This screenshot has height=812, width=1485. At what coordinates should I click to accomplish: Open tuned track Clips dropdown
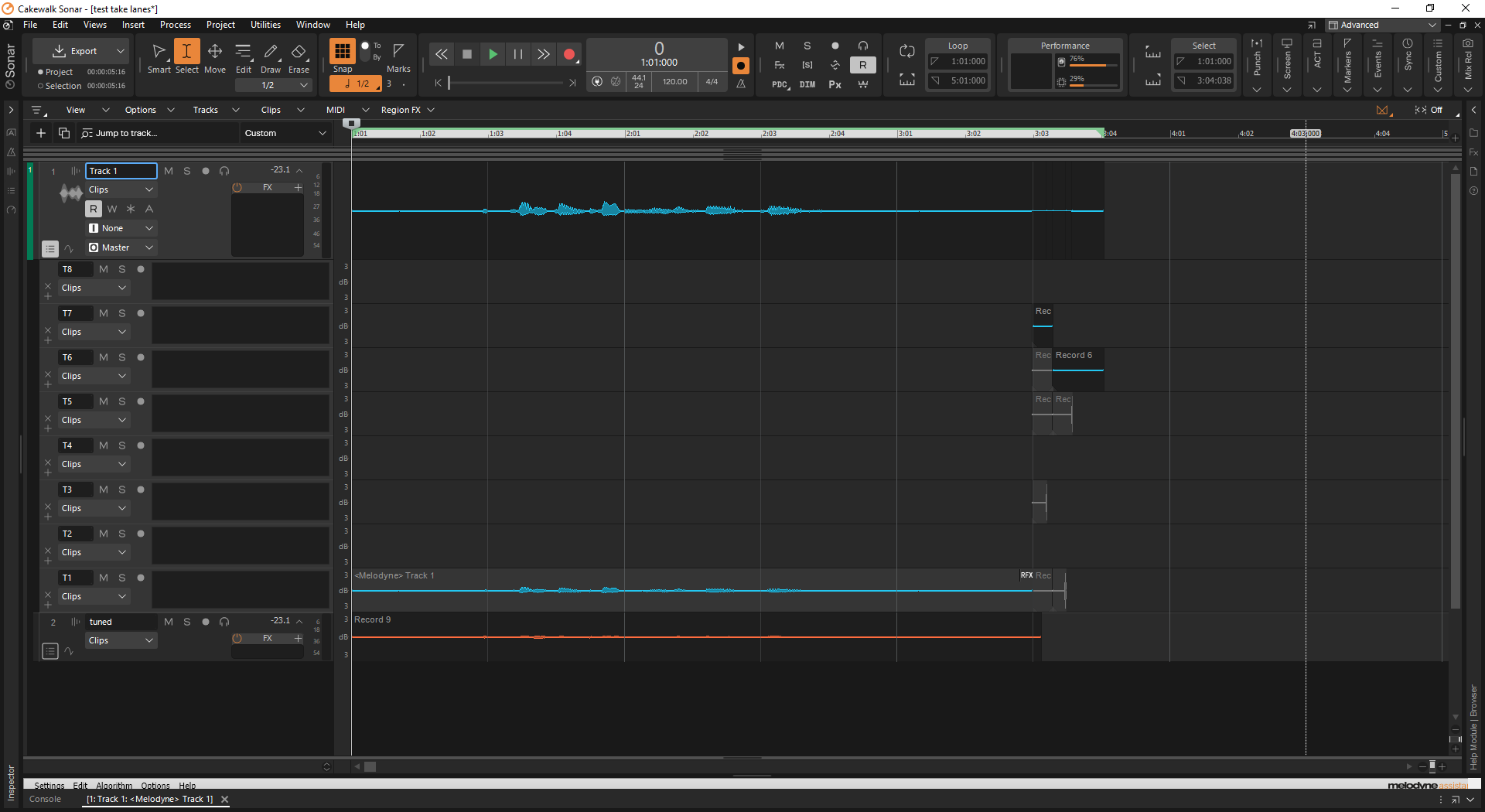click(x=121, y=640)
